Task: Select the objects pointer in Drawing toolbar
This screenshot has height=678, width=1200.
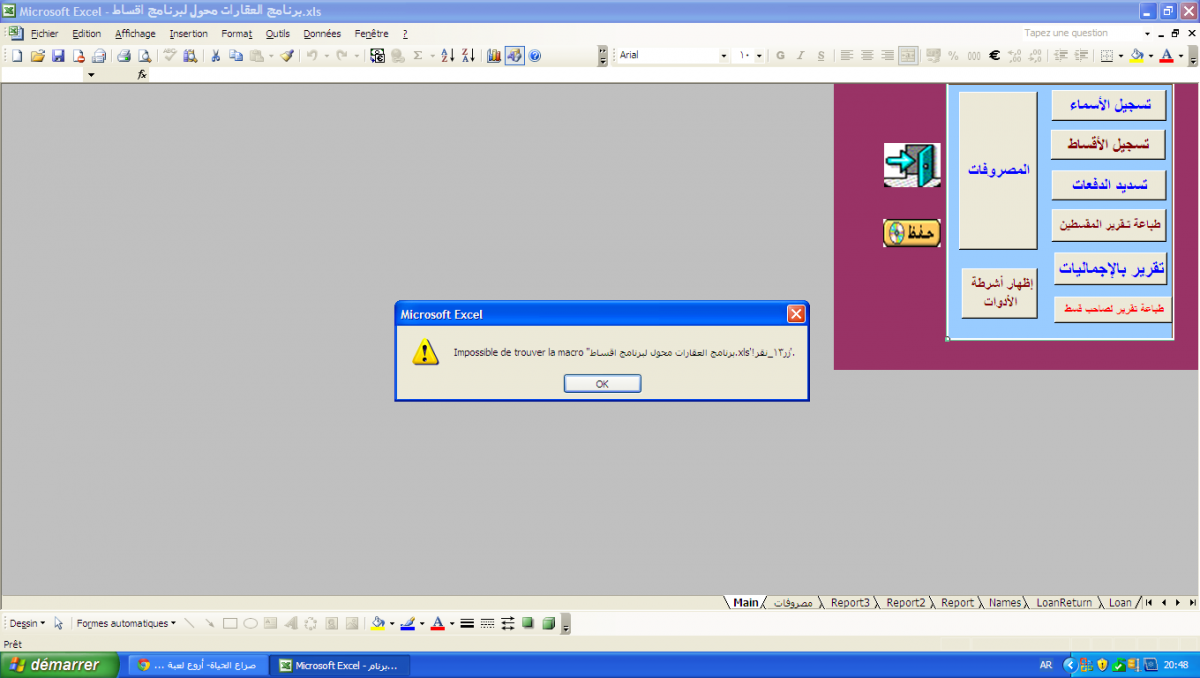Action: click(59, 623)
